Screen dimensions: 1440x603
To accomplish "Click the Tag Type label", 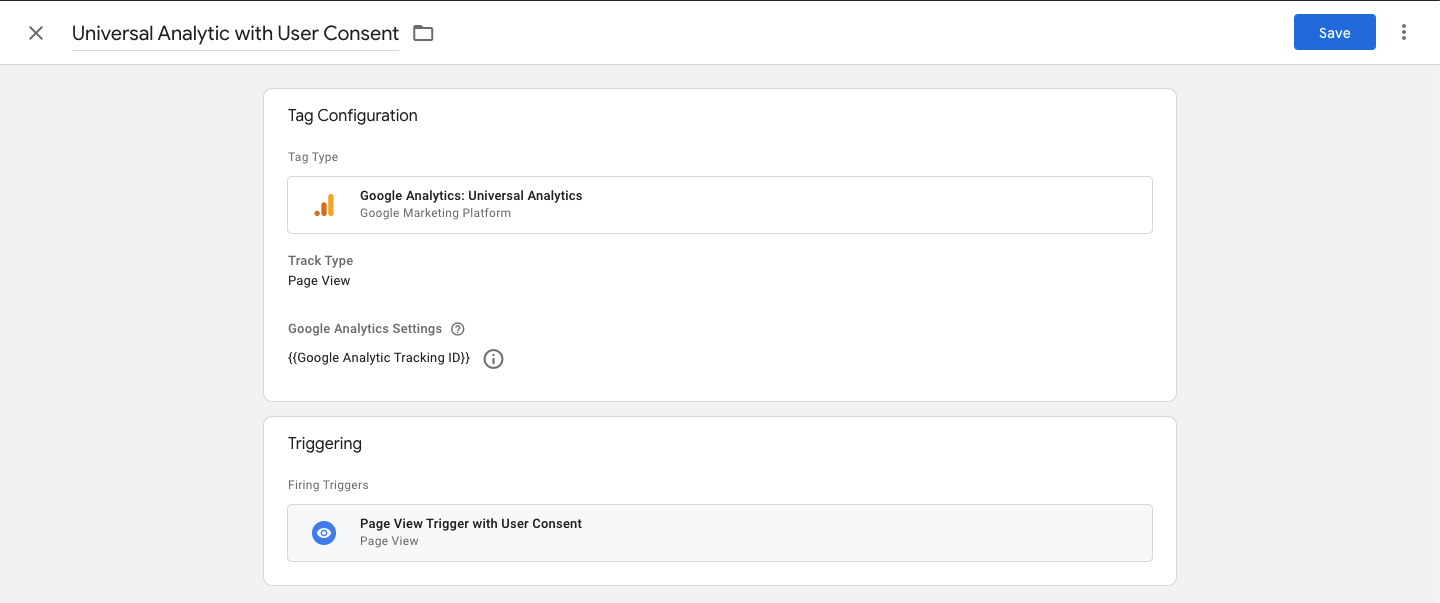I will point(313,157).
